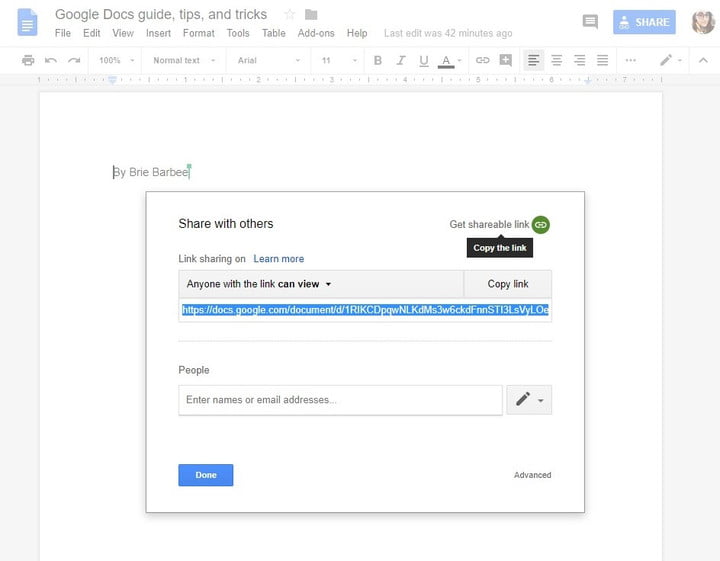The image size is (720, 561).
Task: Align text left
Action: (534, 60)
